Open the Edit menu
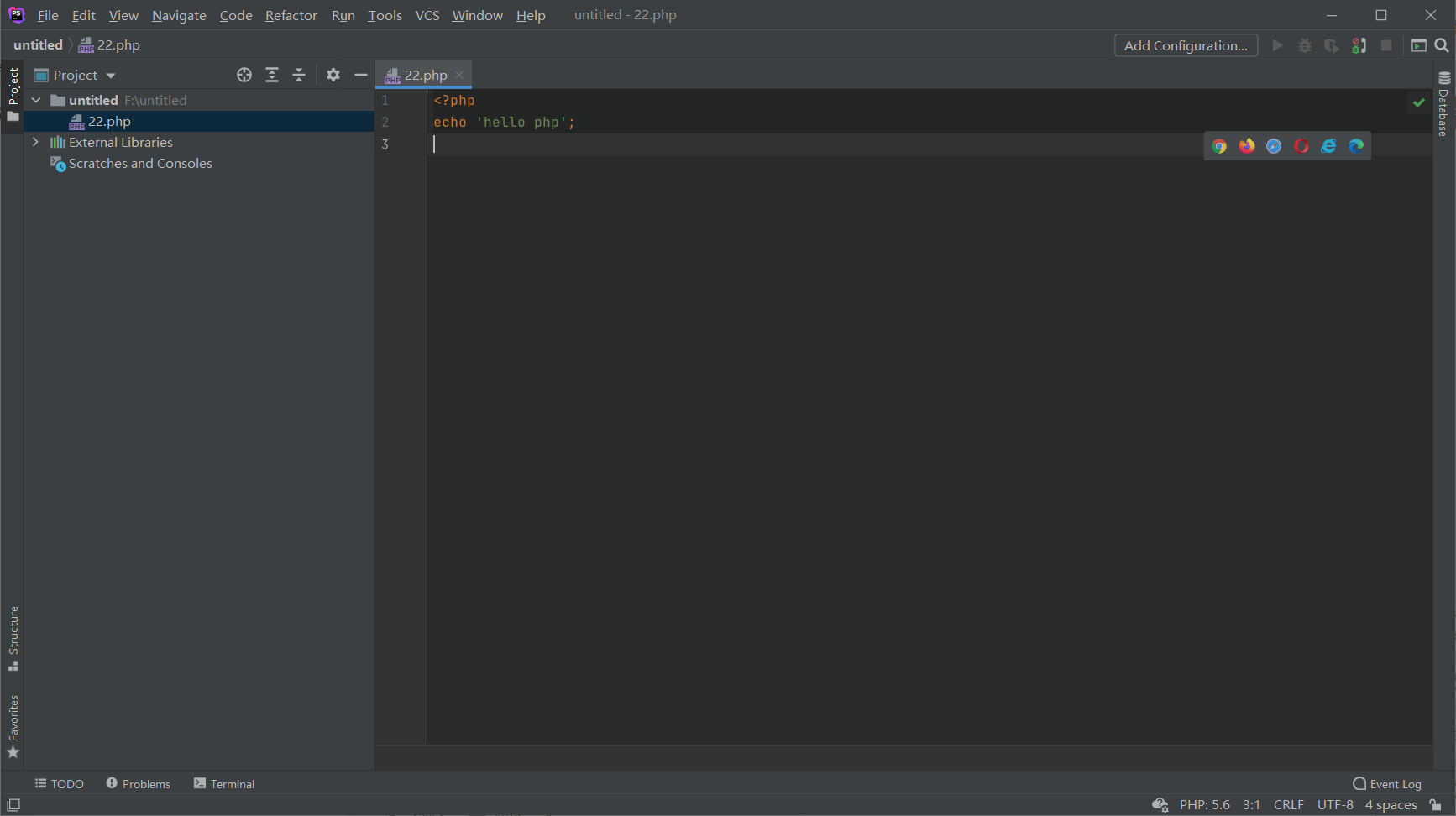 [x=83, y=15]
